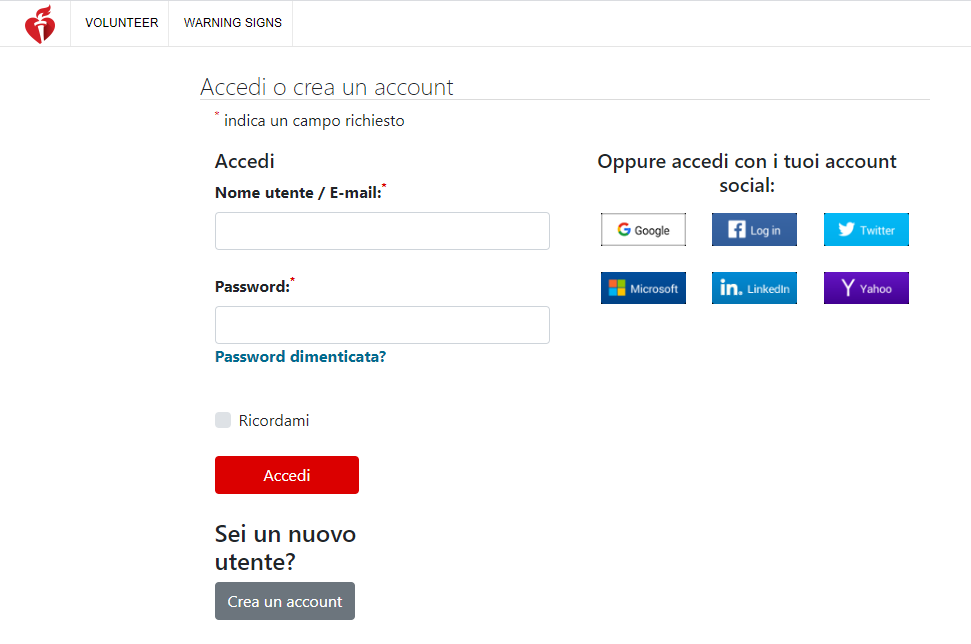971x644 pixels.
Task: Click the Accedi o crea un account title
Action: [327, 87]
